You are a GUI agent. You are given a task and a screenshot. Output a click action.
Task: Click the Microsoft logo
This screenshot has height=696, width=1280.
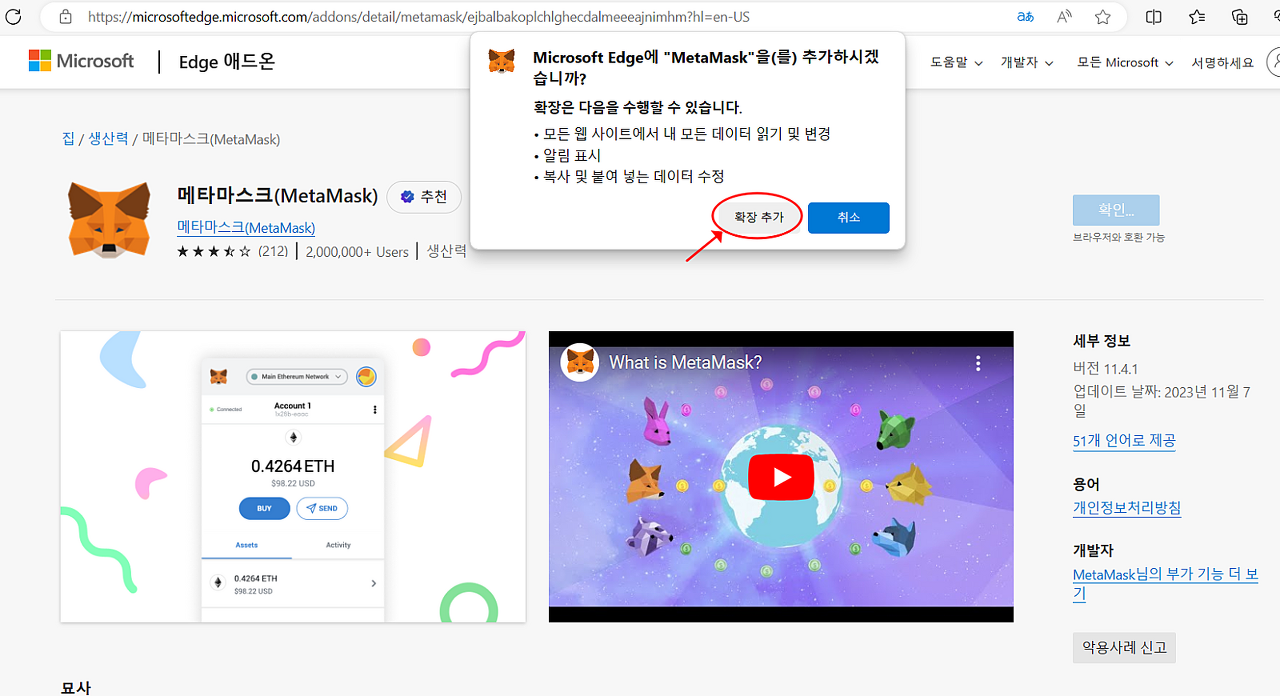[x=81, y=61]
